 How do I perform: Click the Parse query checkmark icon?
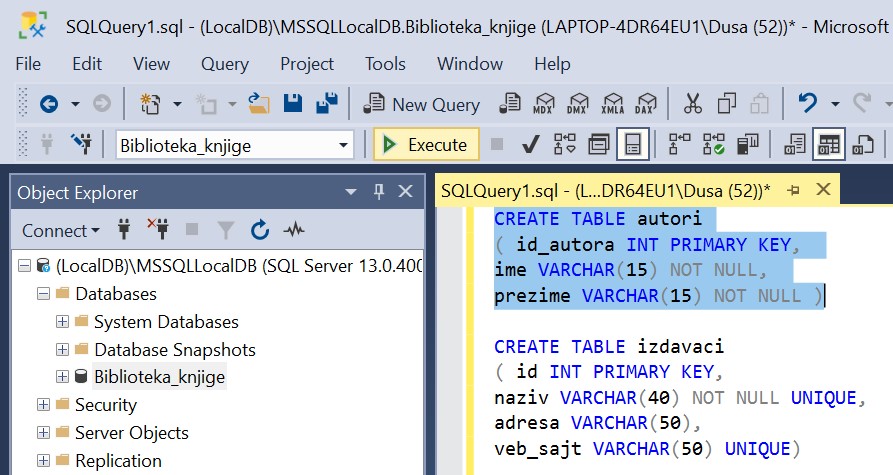(531, 145)
